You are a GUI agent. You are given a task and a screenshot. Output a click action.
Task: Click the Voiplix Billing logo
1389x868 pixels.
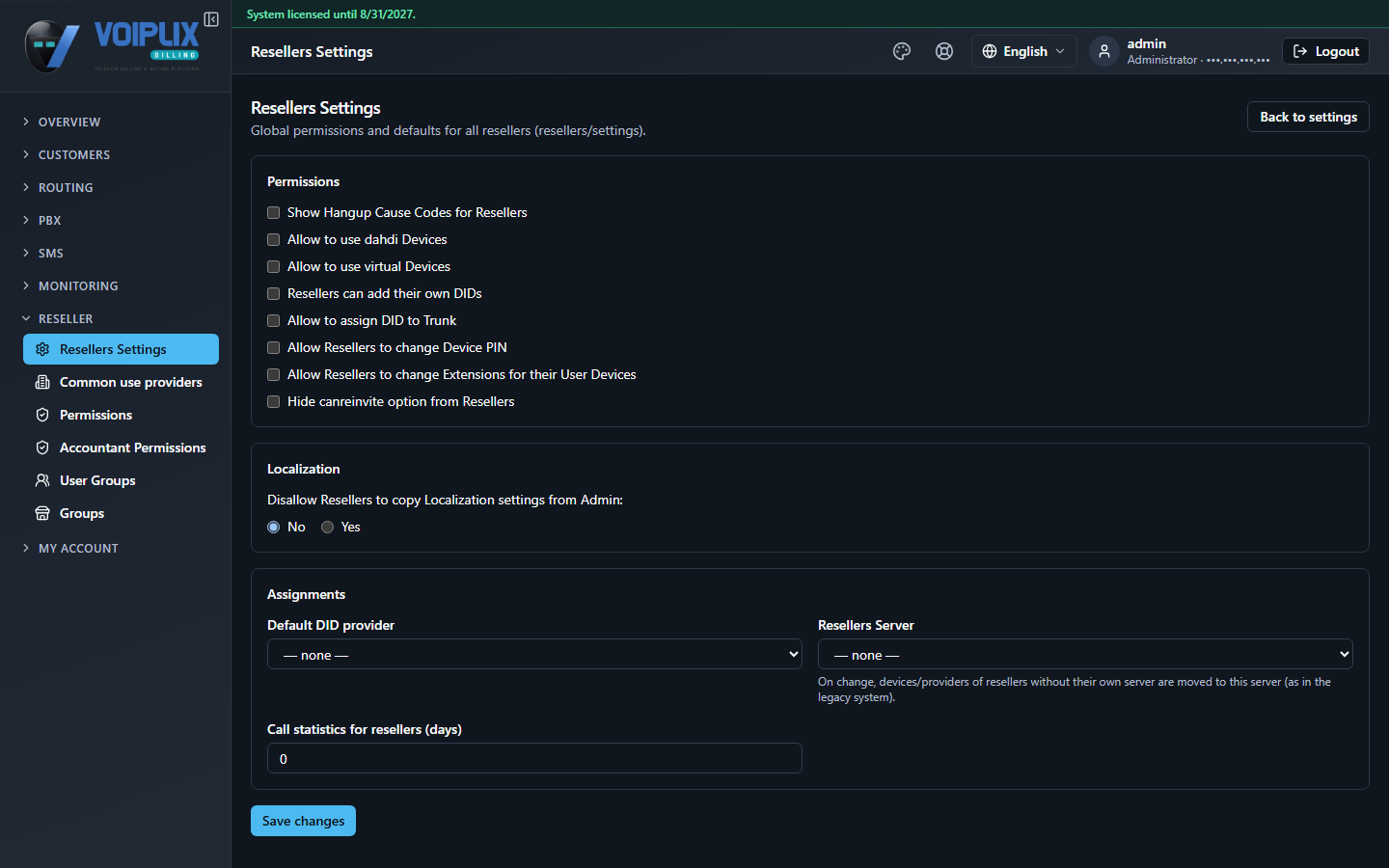113,46
